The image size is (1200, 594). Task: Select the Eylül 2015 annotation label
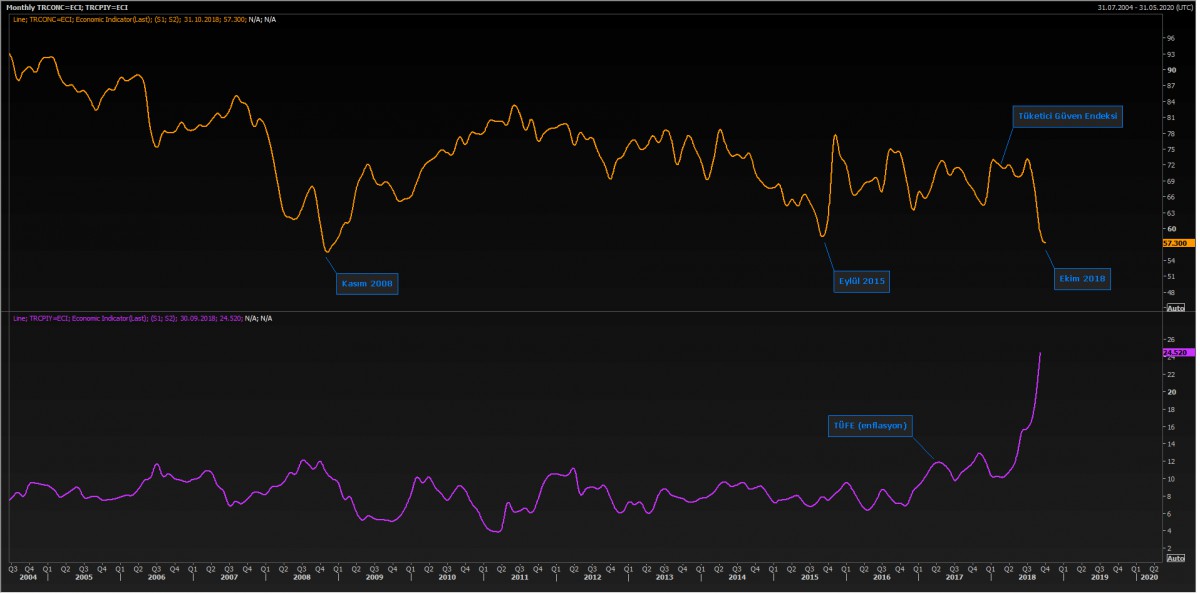[862, 281]
